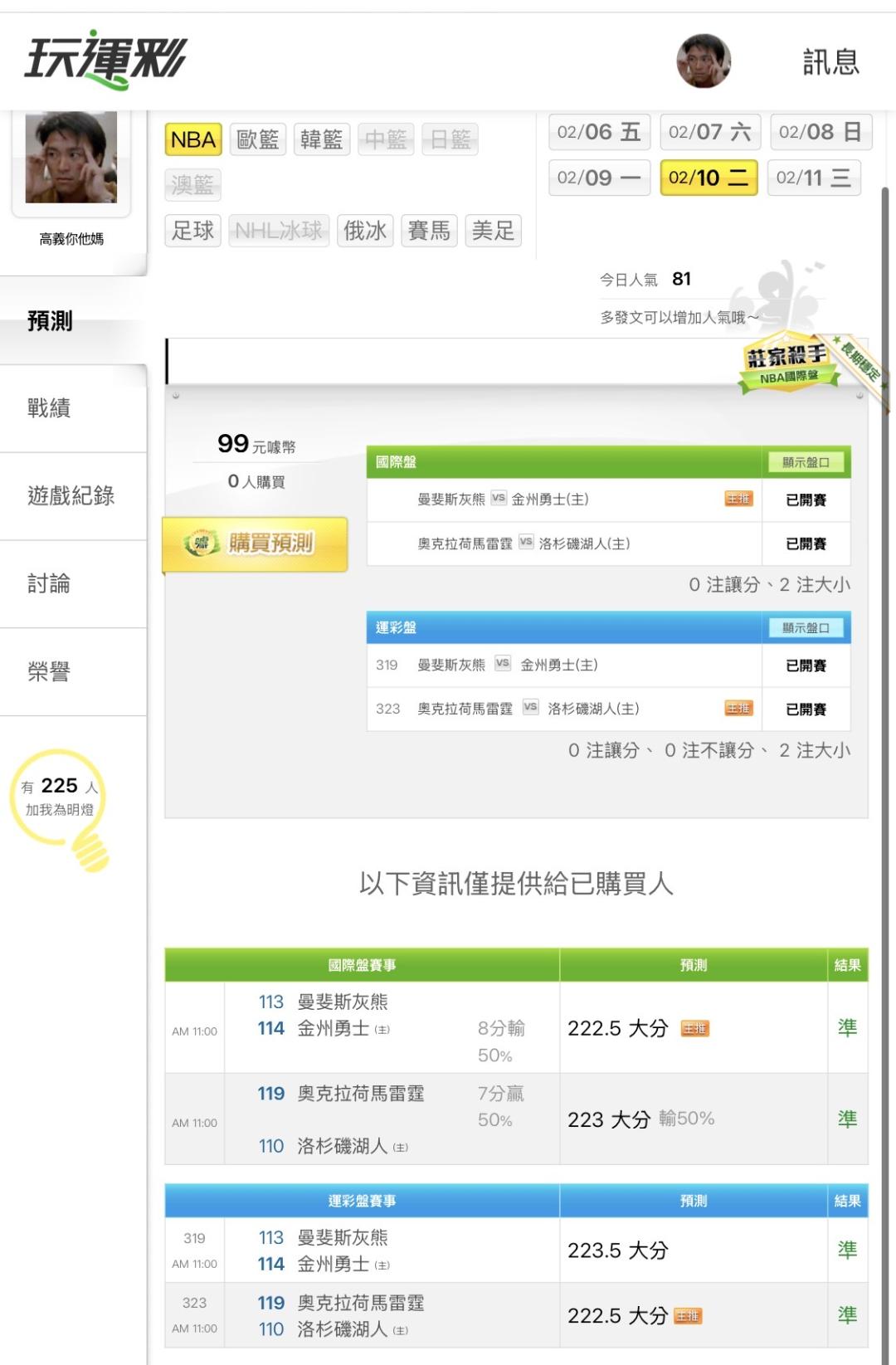
Task: Open the 討論 sidebar menu
Action: click(73, 584)
